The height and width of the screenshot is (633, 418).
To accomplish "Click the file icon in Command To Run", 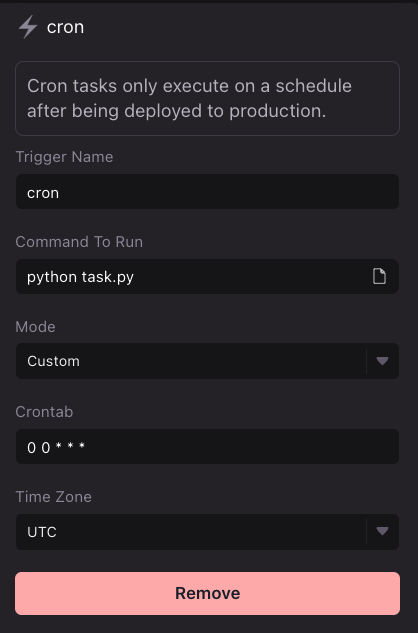I will pos(379,277).
